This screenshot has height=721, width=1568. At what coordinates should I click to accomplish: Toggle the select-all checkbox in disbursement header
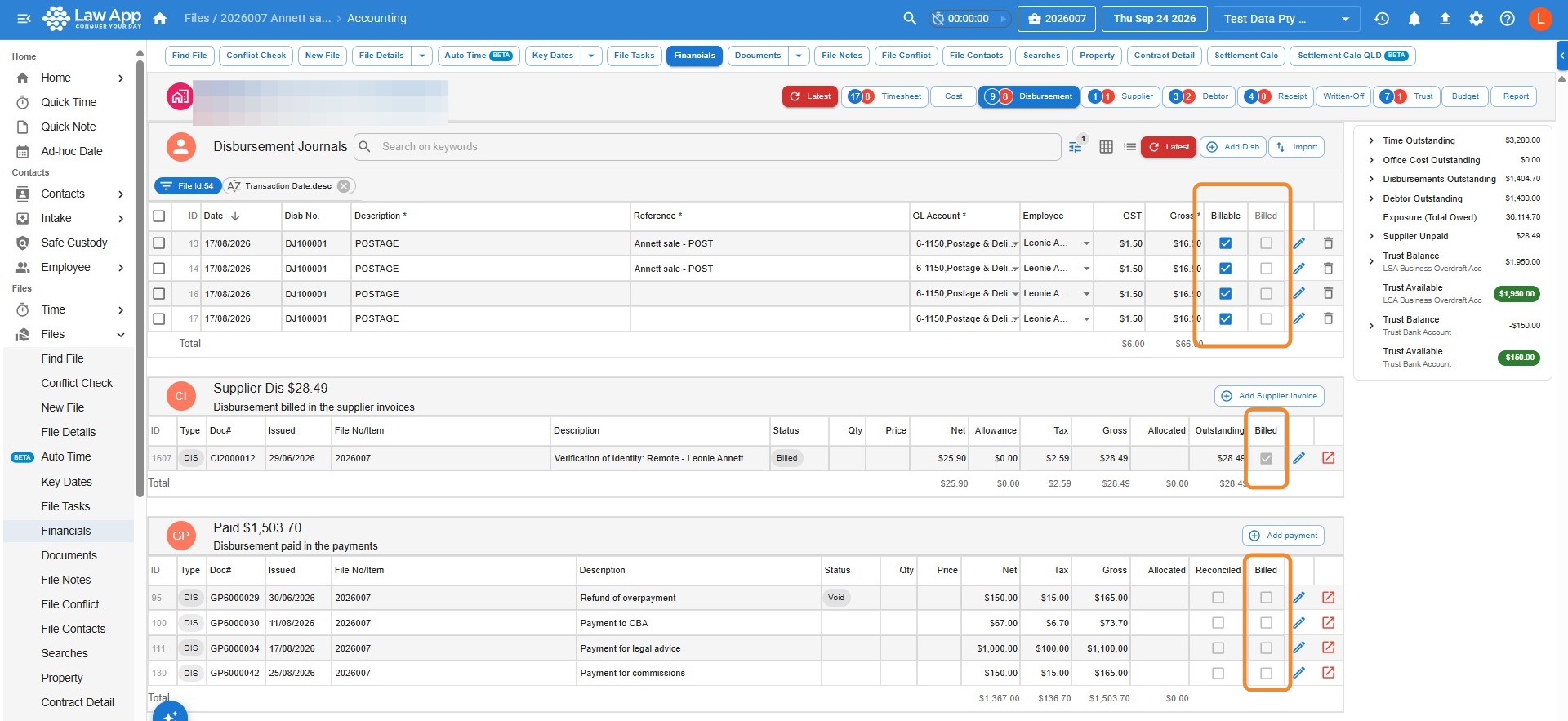tap(158, 216)
